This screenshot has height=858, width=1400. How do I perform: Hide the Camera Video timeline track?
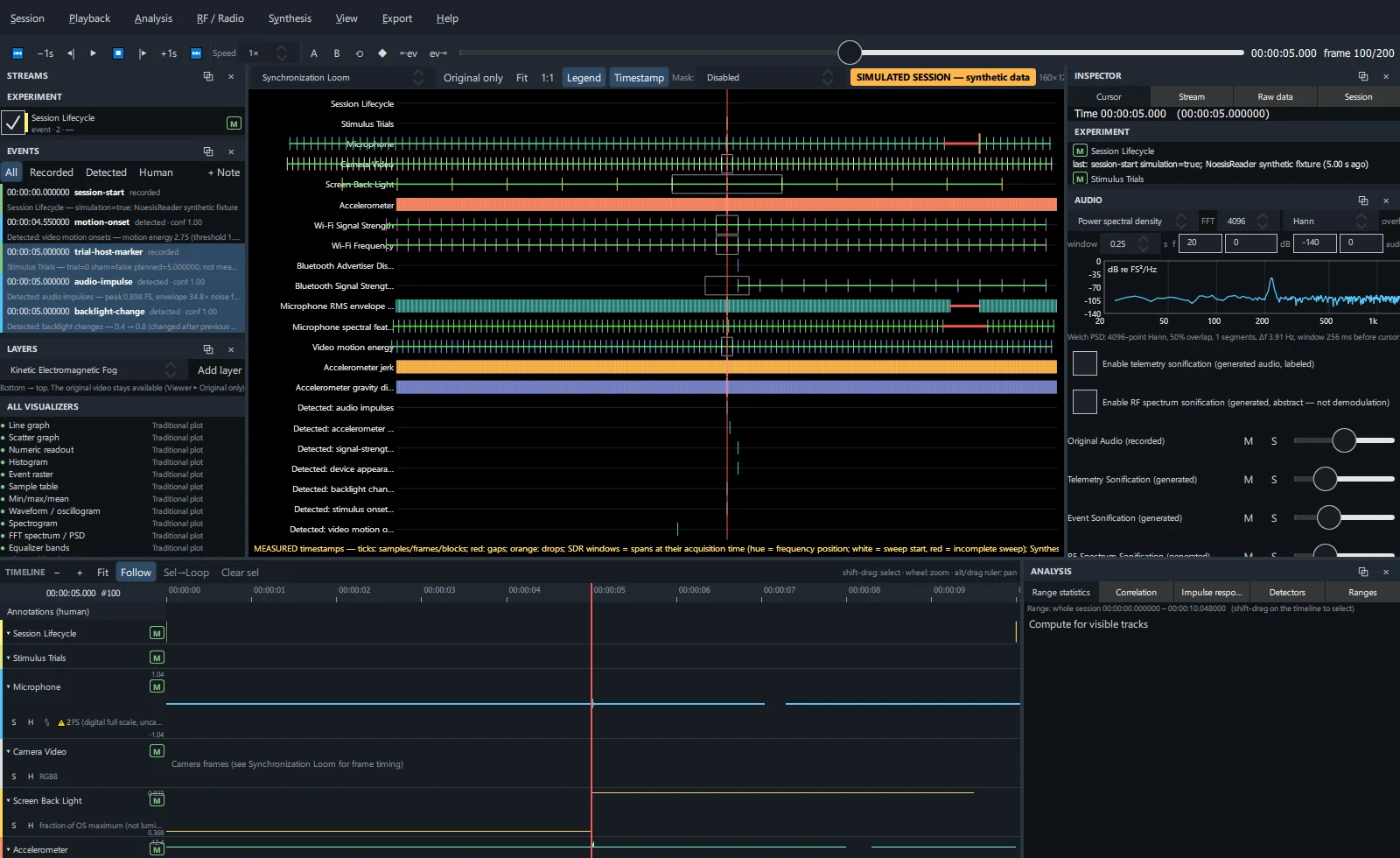click(x=31, y=777)
